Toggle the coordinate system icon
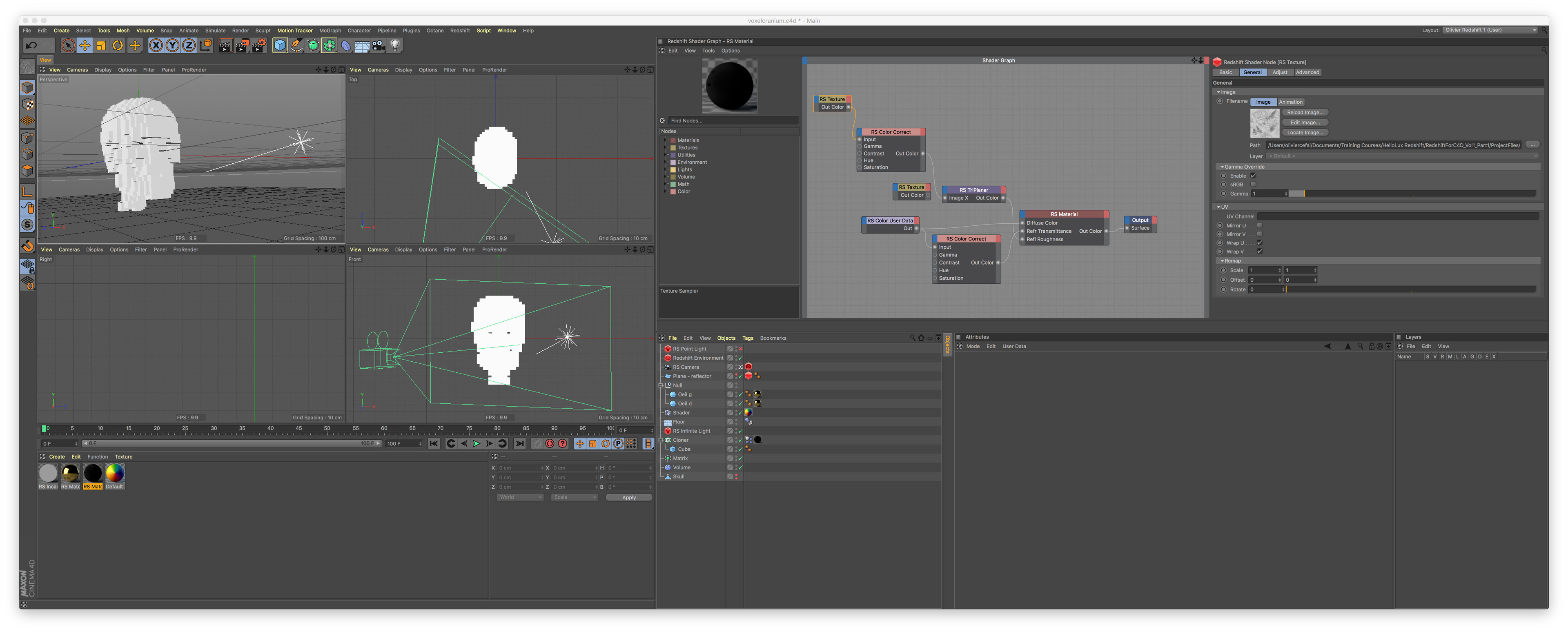 [206, 45]
